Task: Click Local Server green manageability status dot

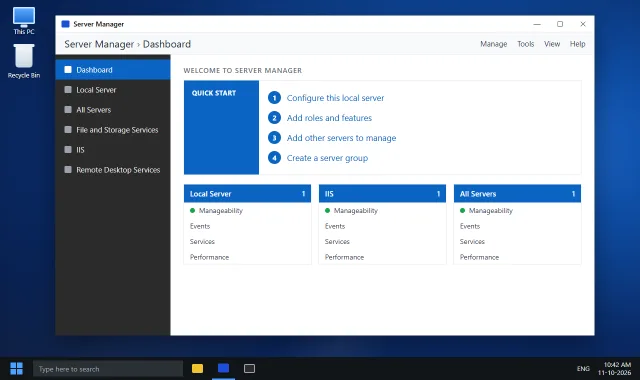Action: click(192, 211)
